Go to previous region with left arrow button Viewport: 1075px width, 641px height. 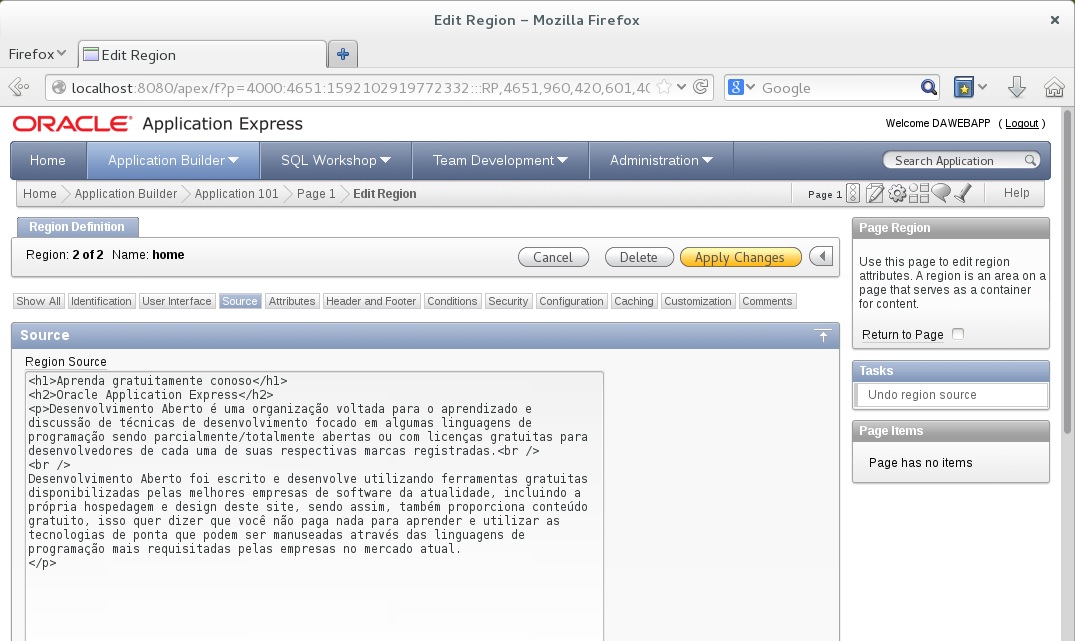[x=821, y=257]
